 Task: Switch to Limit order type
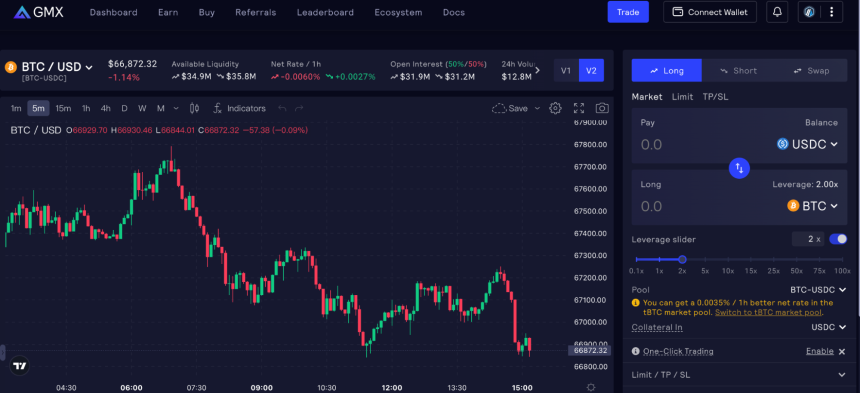(682, 97)
